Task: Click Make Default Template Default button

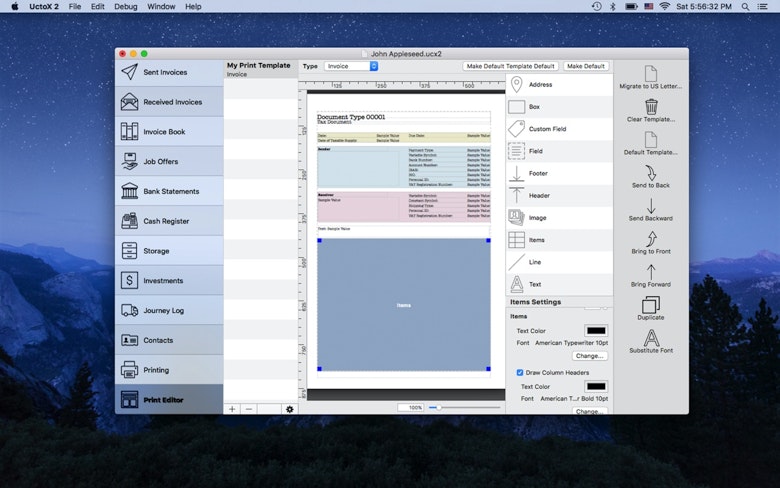Action: [x=510, y=66]
